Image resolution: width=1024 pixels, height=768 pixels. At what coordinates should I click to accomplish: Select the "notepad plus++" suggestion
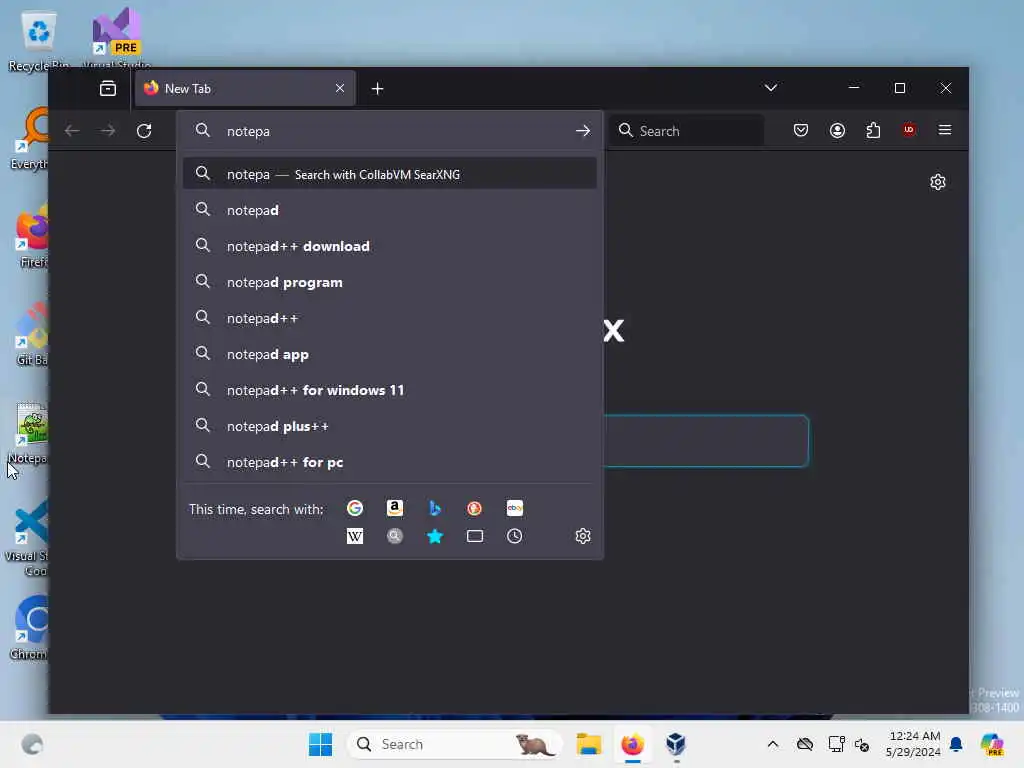point(390,426)
